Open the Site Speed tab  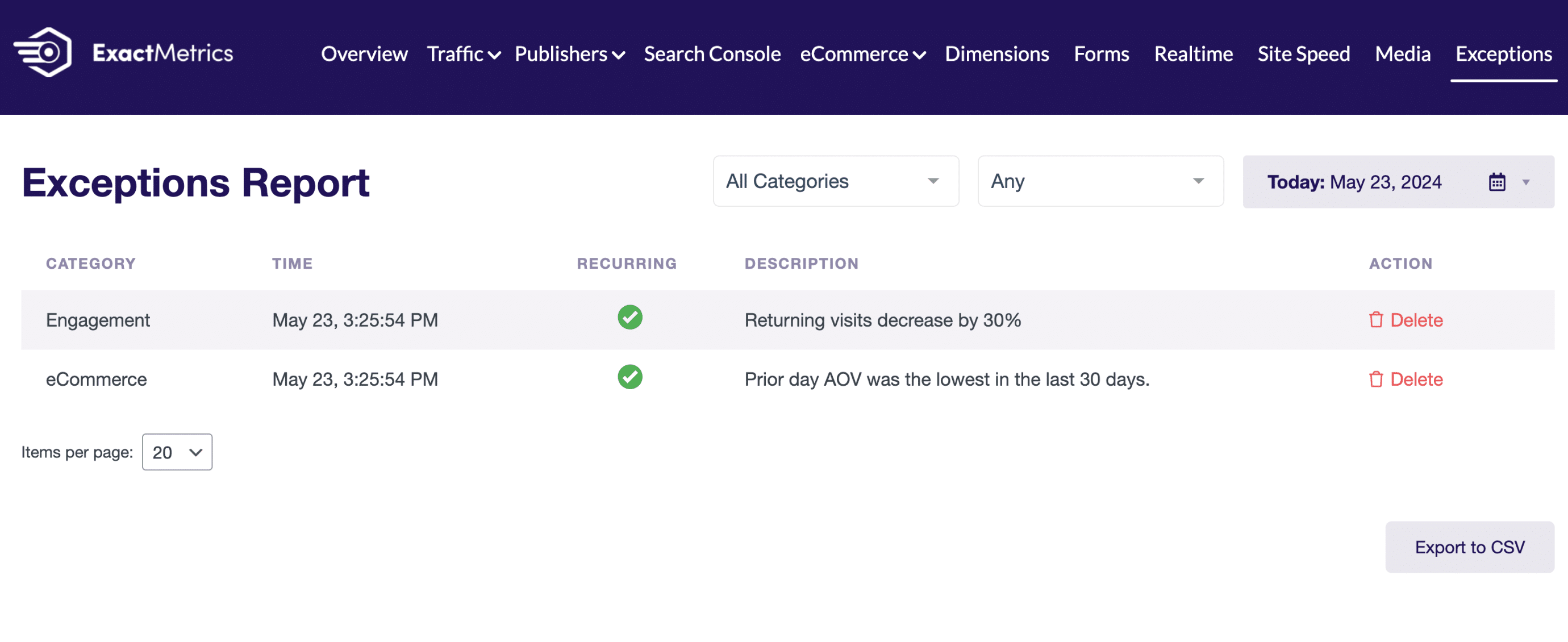(x=1303, y=53)
